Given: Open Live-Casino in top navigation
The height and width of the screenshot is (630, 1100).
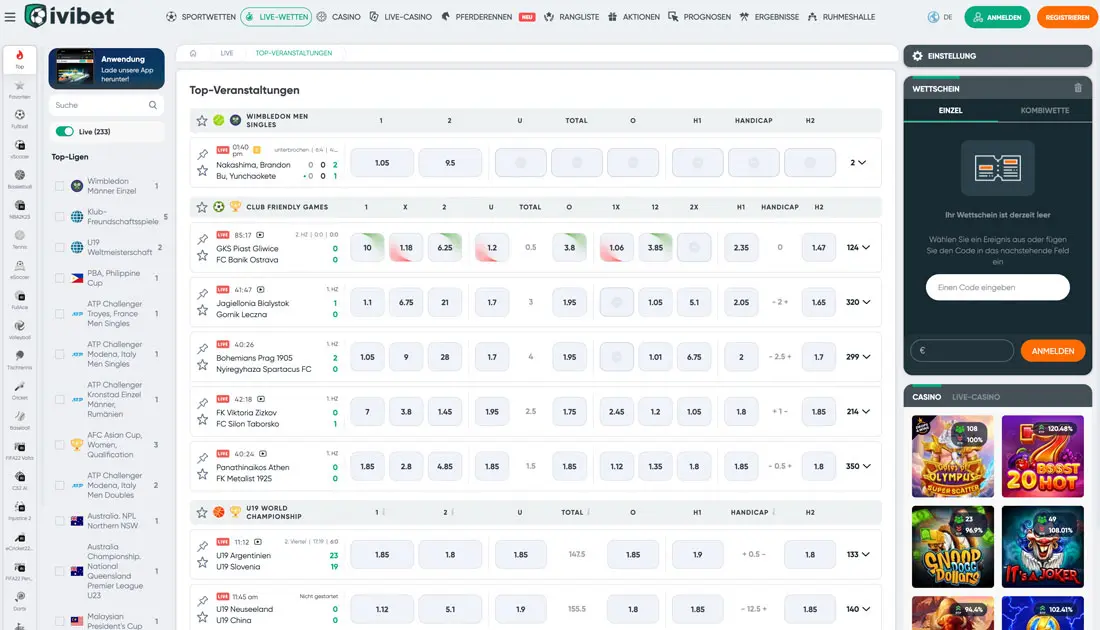Looking at the screenshot, I should click(401, 17).
